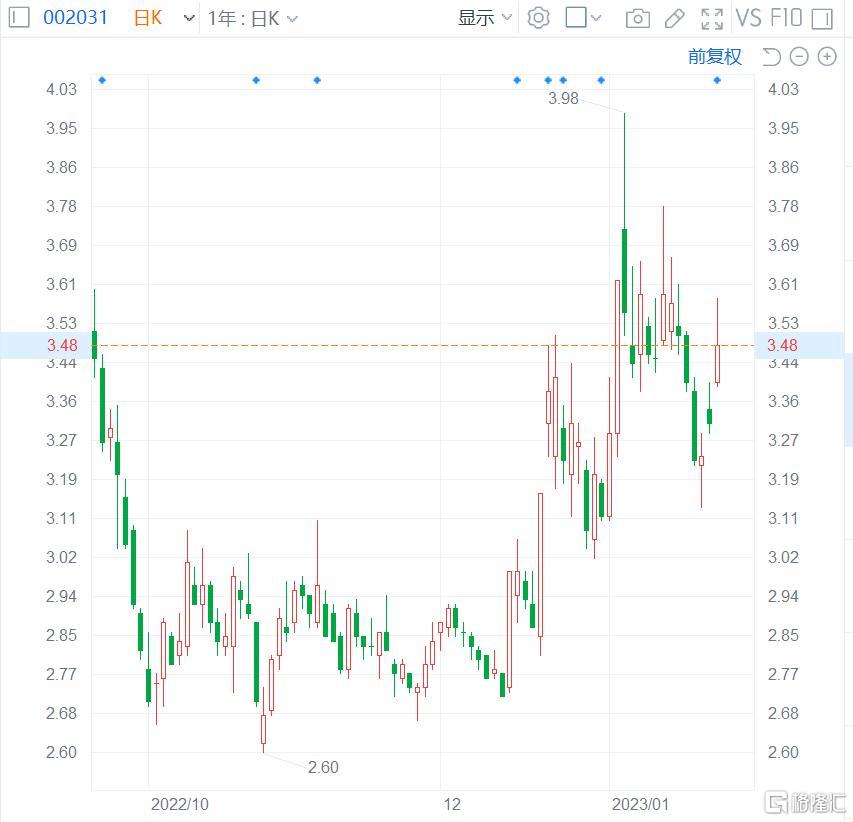The image size is (853, 822).
Task: Toggle the right sidebar panel icon
Action: (822, 19)
